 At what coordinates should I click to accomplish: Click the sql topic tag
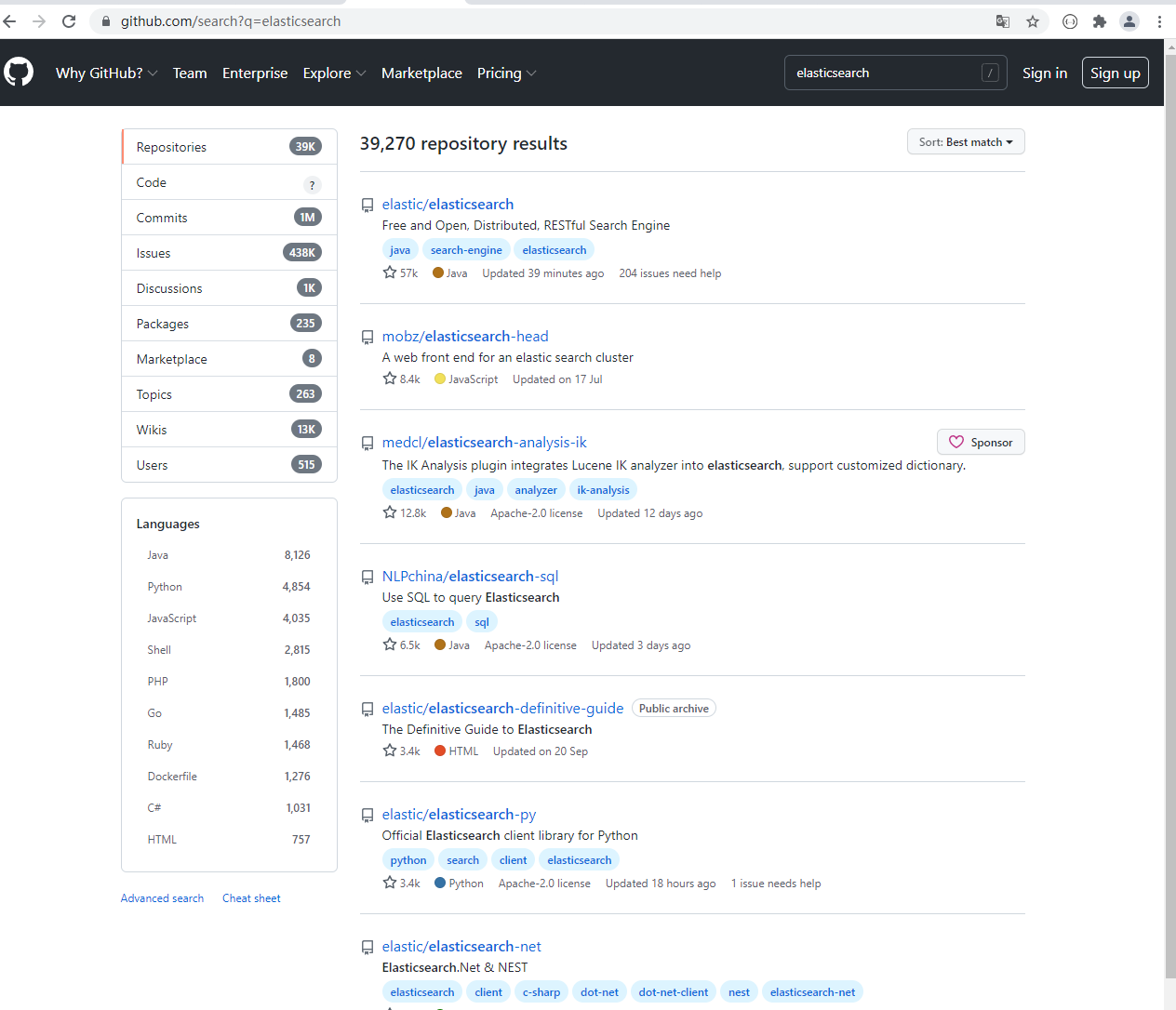coord(482,621)
